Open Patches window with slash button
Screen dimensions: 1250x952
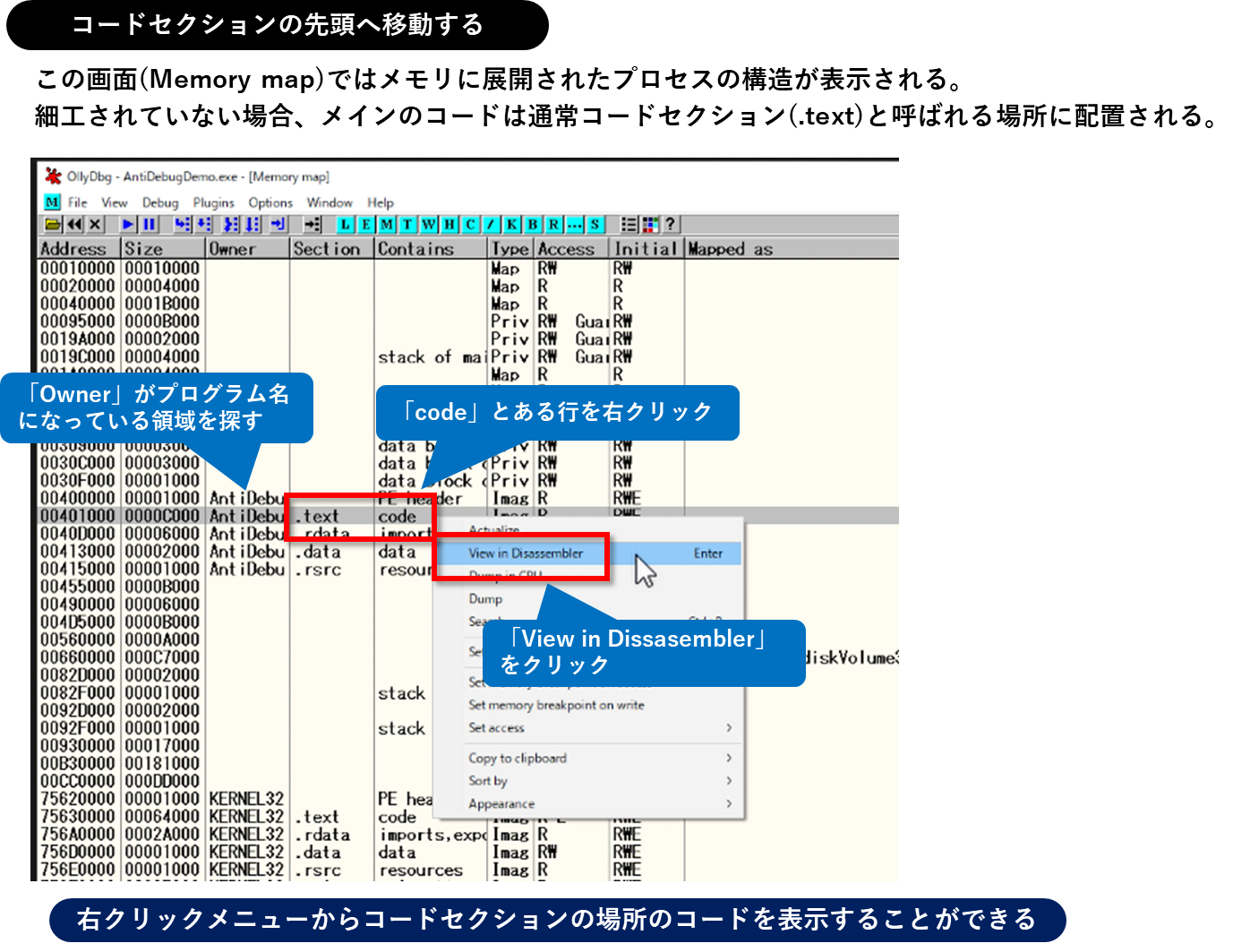pos(491,224)
